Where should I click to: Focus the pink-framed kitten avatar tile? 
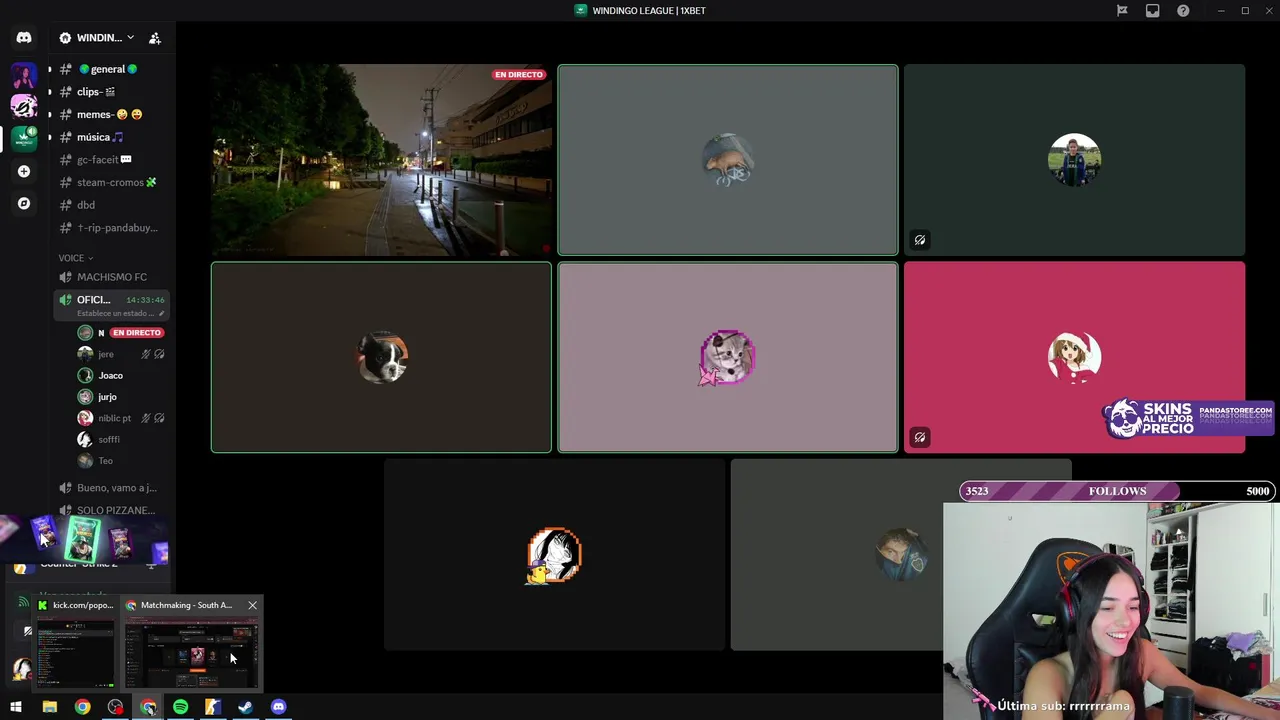click(x=728, y=357)
